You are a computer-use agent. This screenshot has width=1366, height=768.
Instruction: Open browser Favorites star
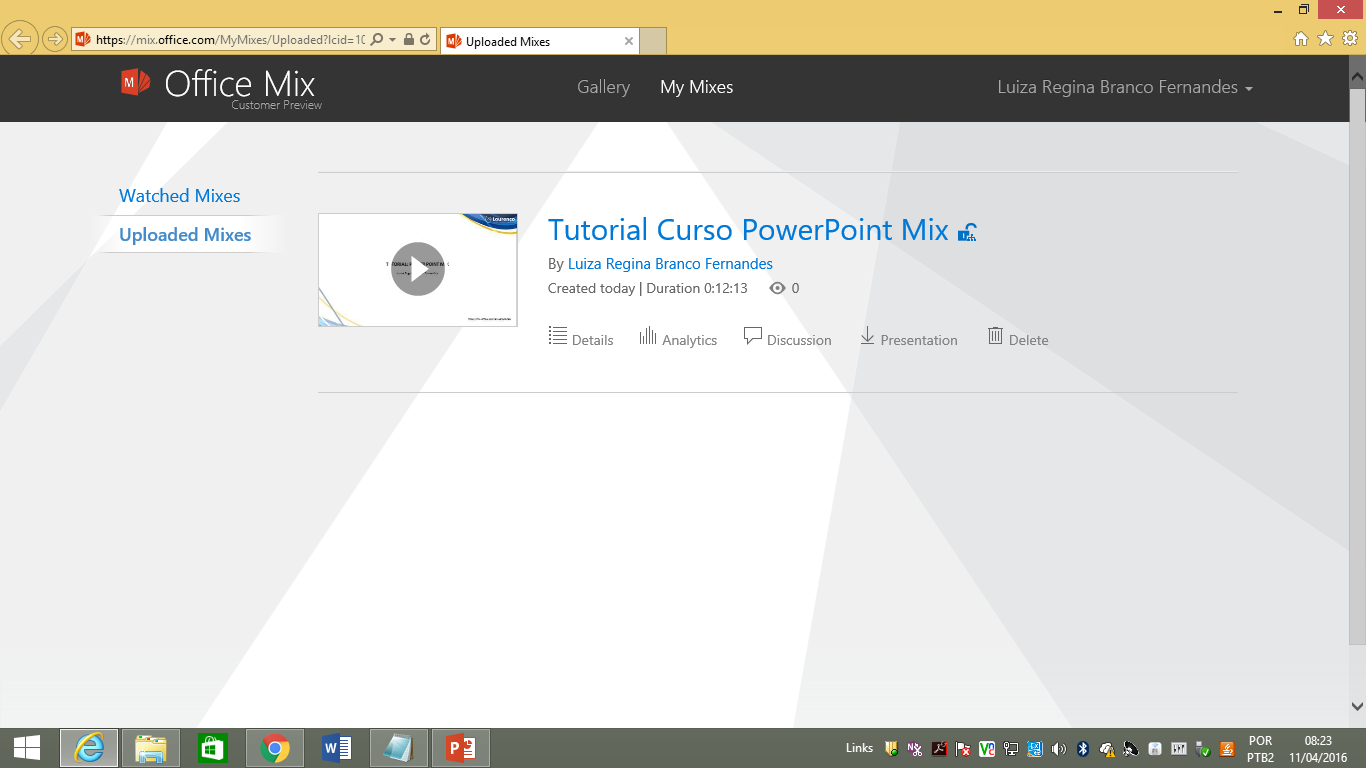point(1326,39)
